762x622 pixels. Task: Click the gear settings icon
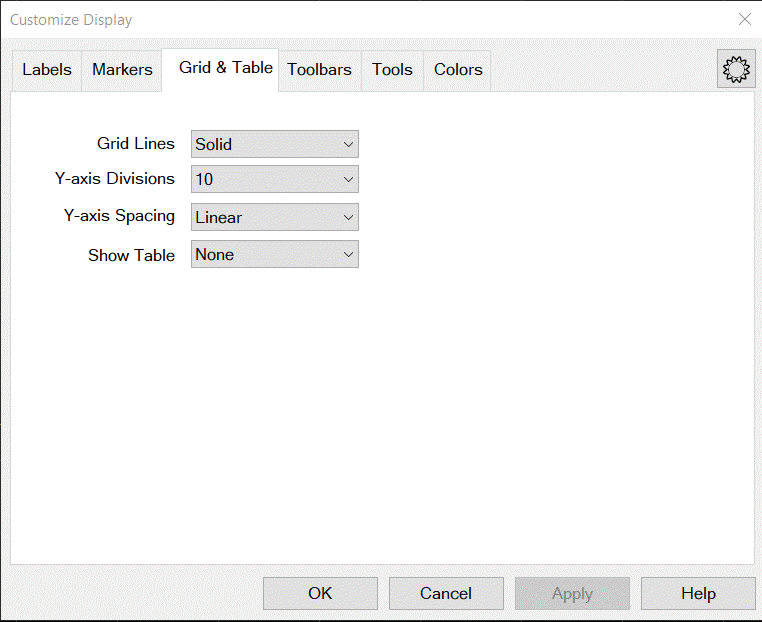click(736, 69)
